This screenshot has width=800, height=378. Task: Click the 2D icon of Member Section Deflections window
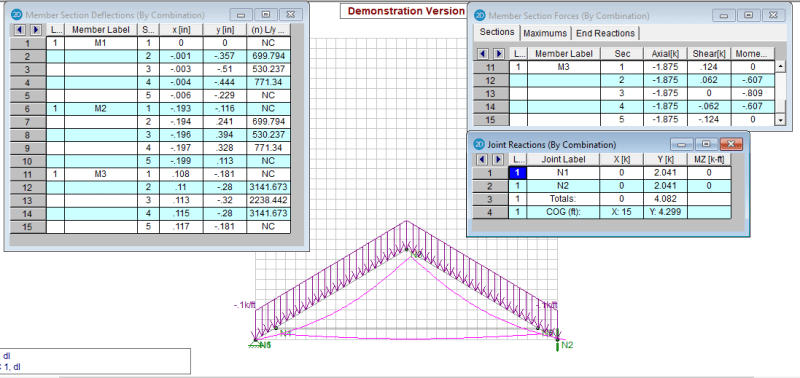tap(17, 15)
